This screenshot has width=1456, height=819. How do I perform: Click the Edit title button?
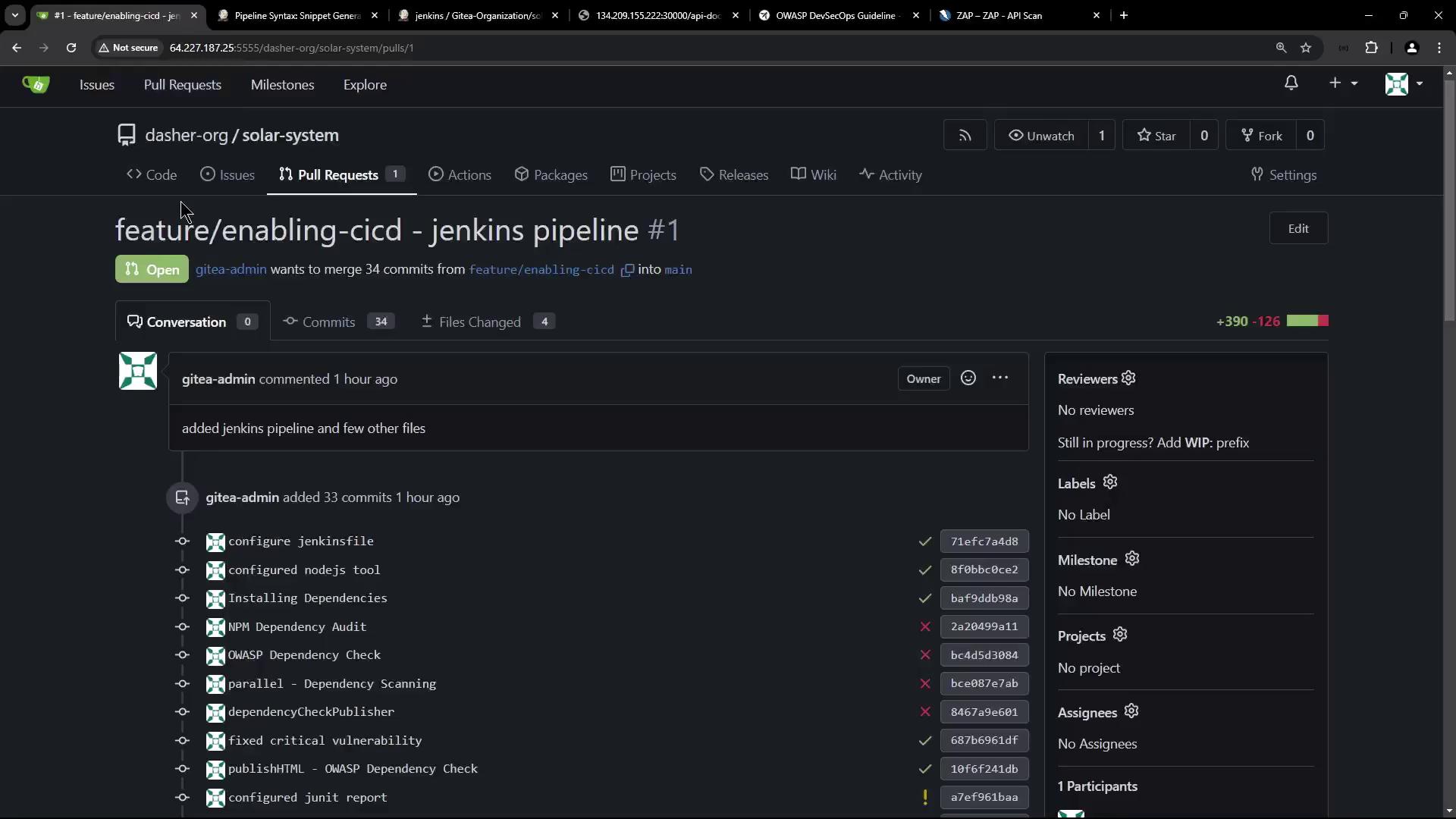click(1298, 228)
